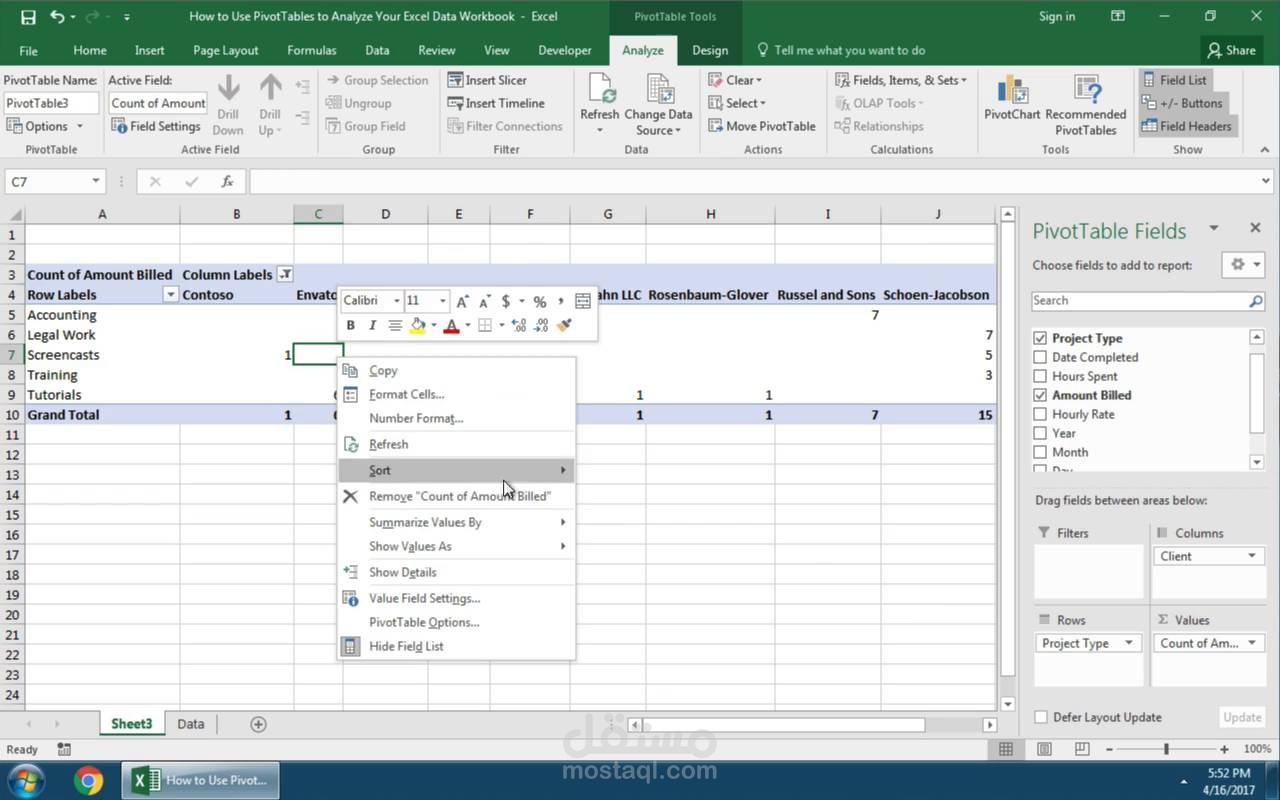Apply Accounting Number Format ($) in the mini toolbar
This screenshot has height=800, width=1280.
tap(506, 301)
